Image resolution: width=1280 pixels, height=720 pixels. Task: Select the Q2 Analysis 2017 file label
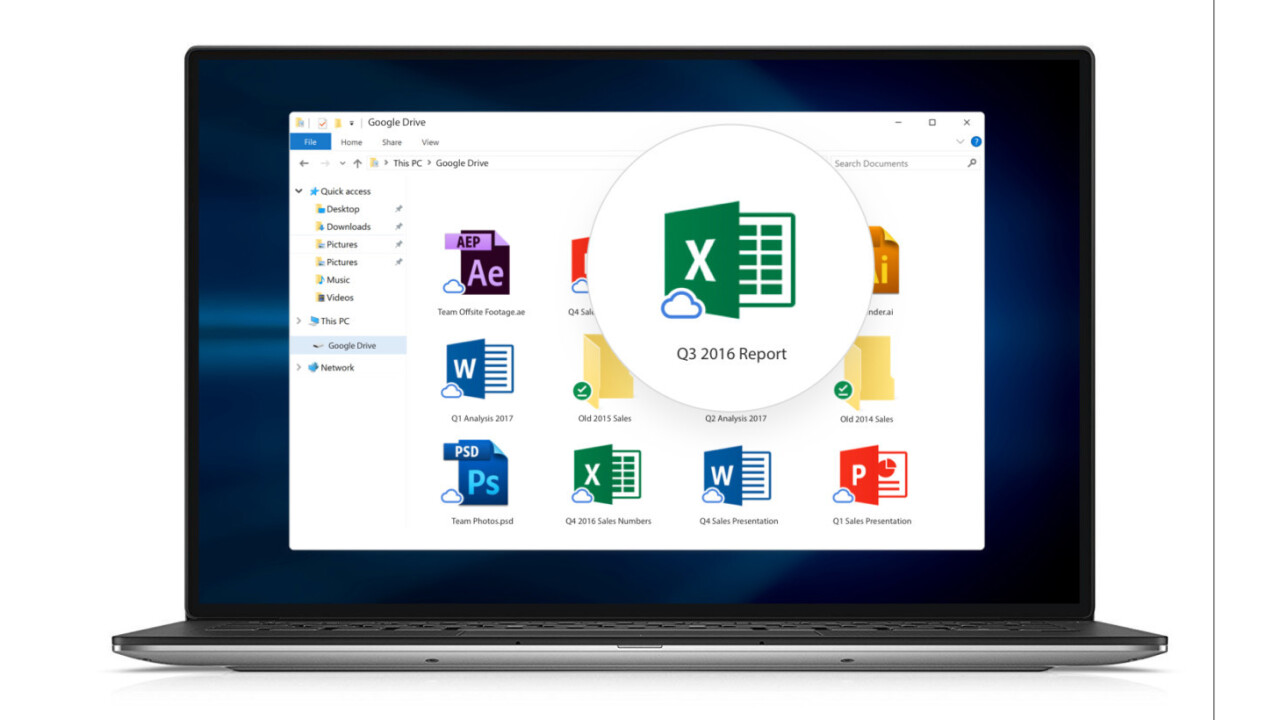pos(736,418)
